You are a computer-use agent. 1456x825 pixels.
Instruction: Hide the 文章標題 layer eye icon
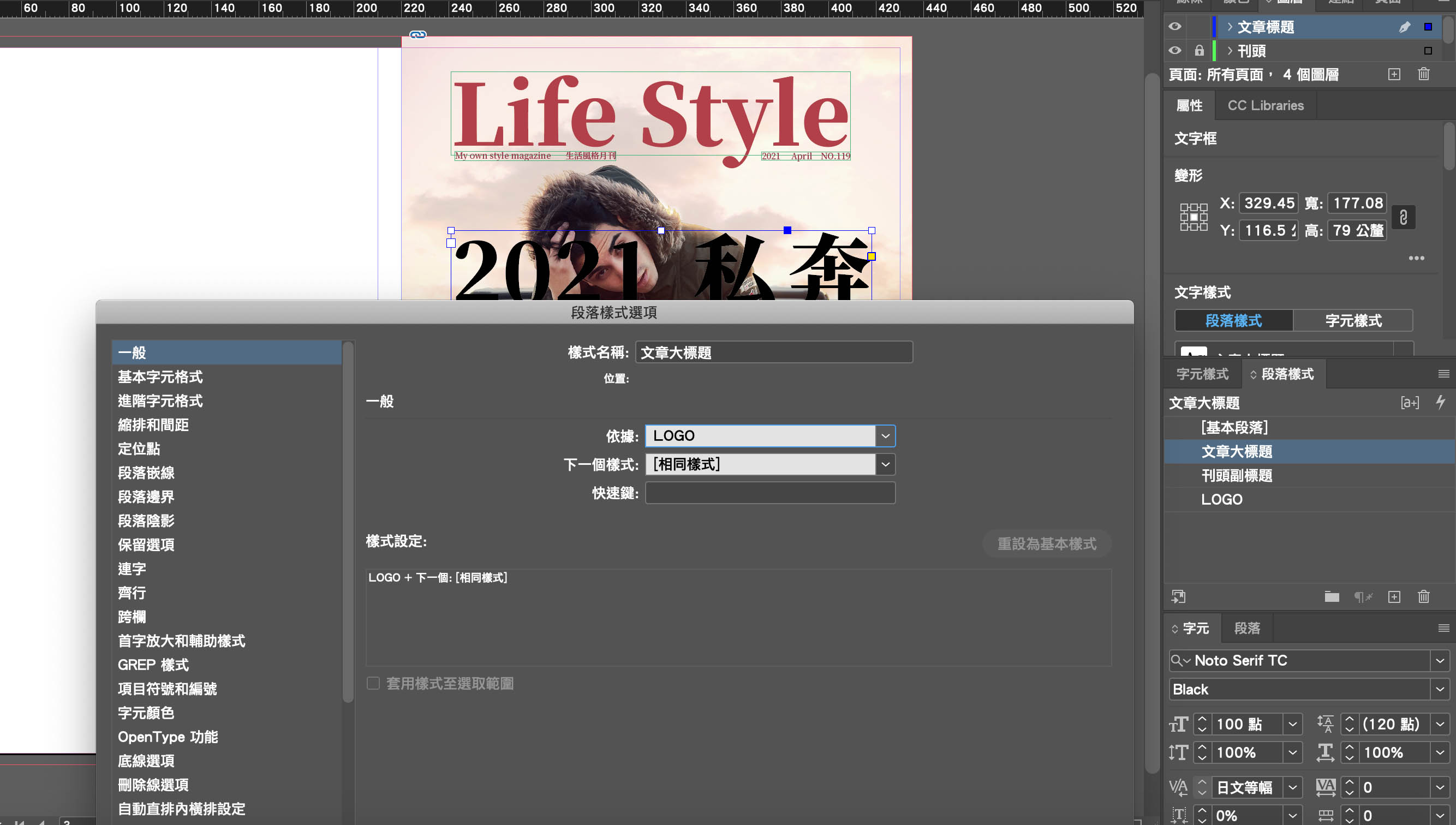coord(1175,27)
